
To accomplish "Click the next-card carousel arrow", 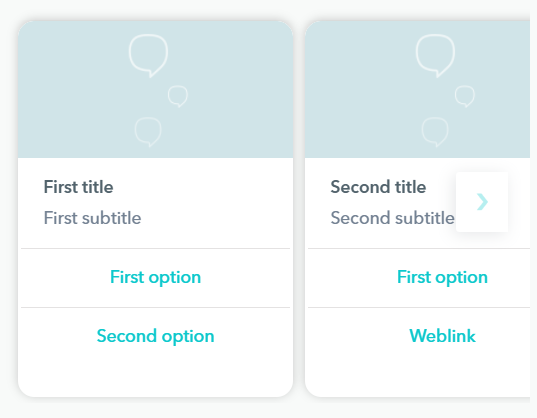I will [x=482, y=202].
